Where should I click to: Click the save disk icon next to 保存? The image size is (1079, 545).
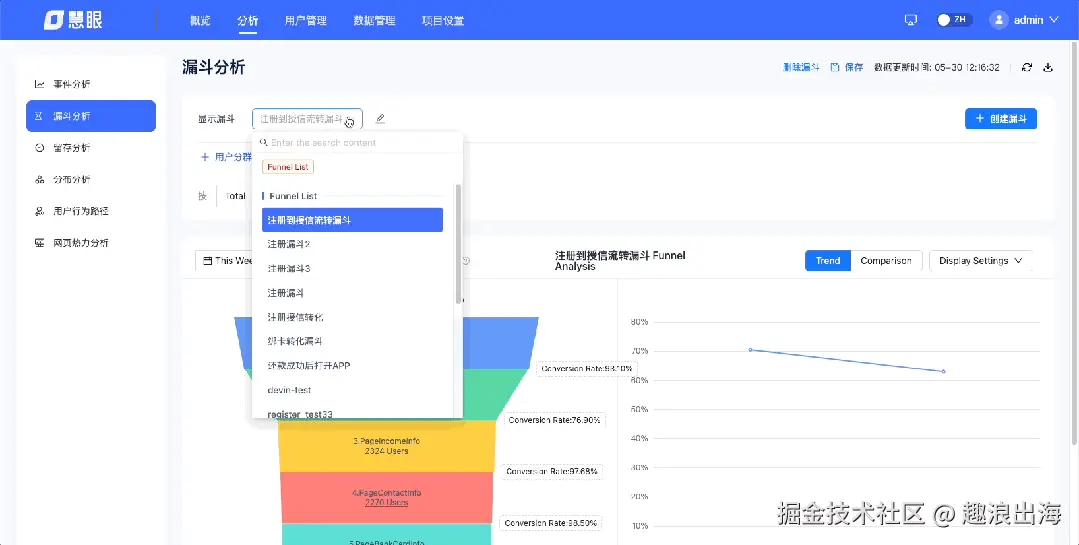pyautogui.click(x=835, y=67)
